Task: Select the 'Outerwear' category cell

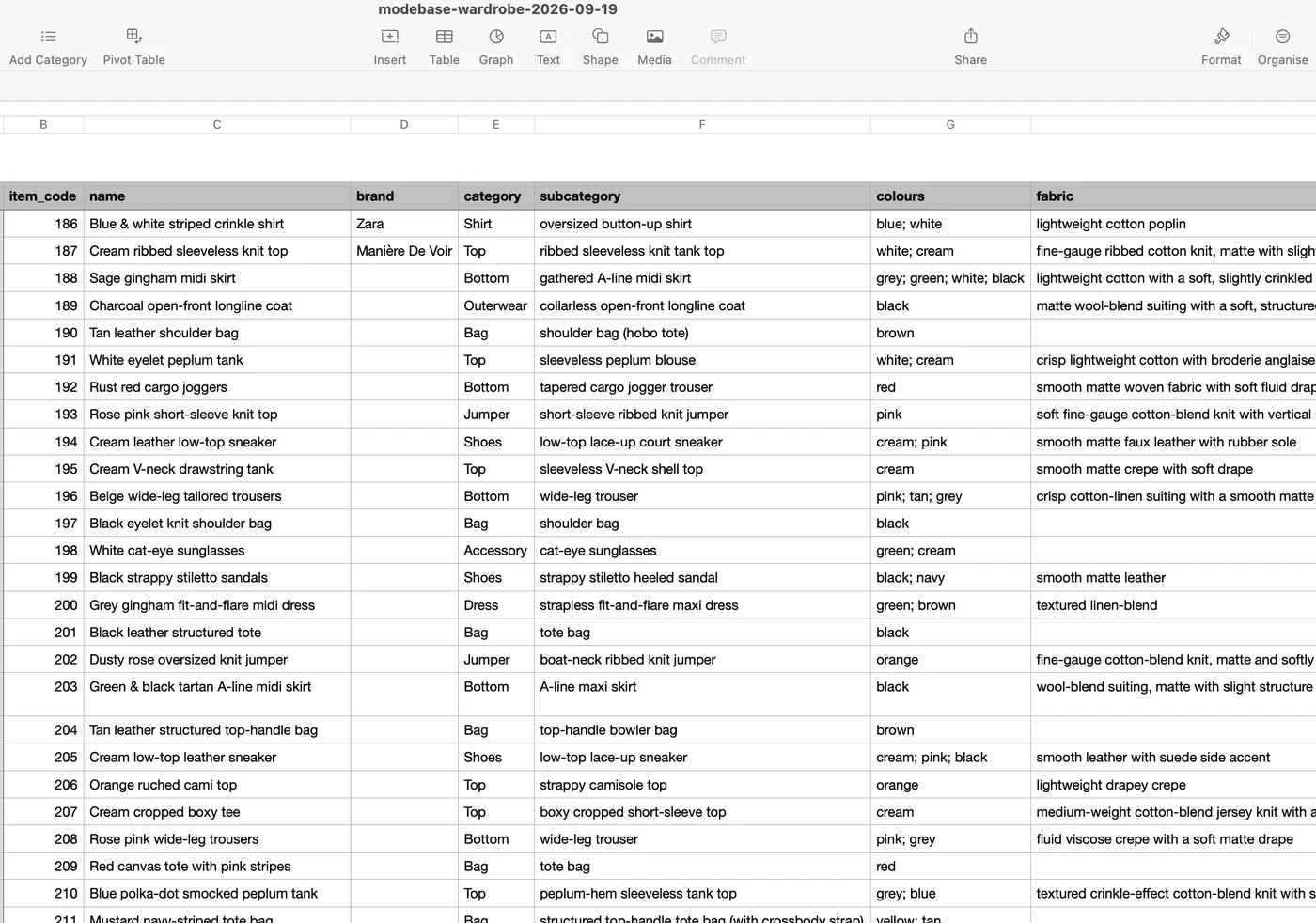Action: (495, 305)
